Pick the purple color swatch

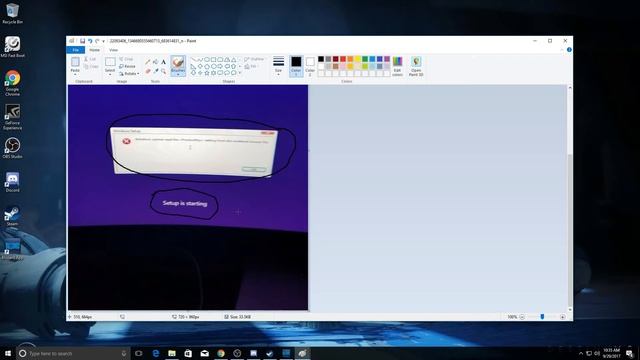387,59
